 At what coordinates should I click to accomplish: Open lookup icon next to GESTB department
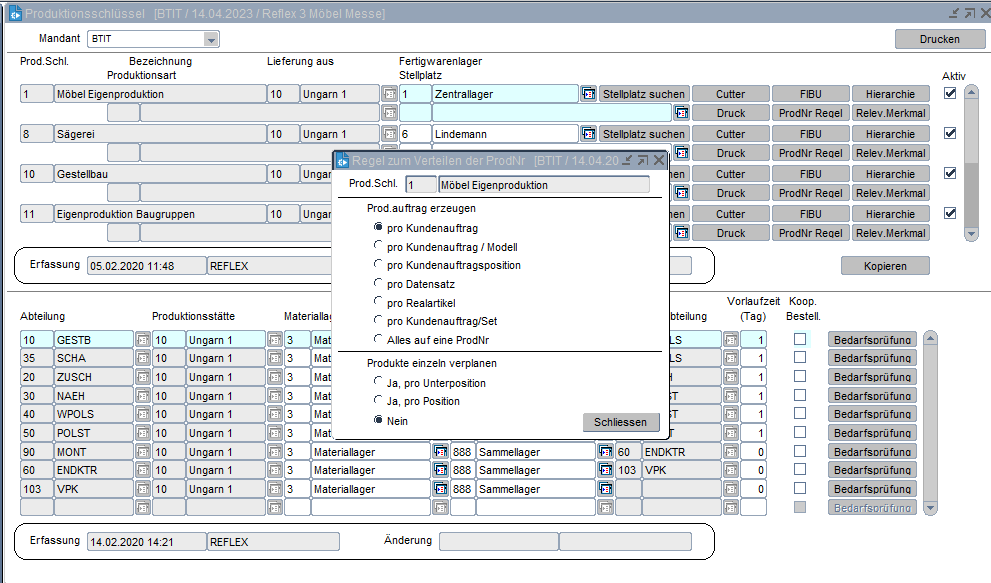(x=143, y=340)
